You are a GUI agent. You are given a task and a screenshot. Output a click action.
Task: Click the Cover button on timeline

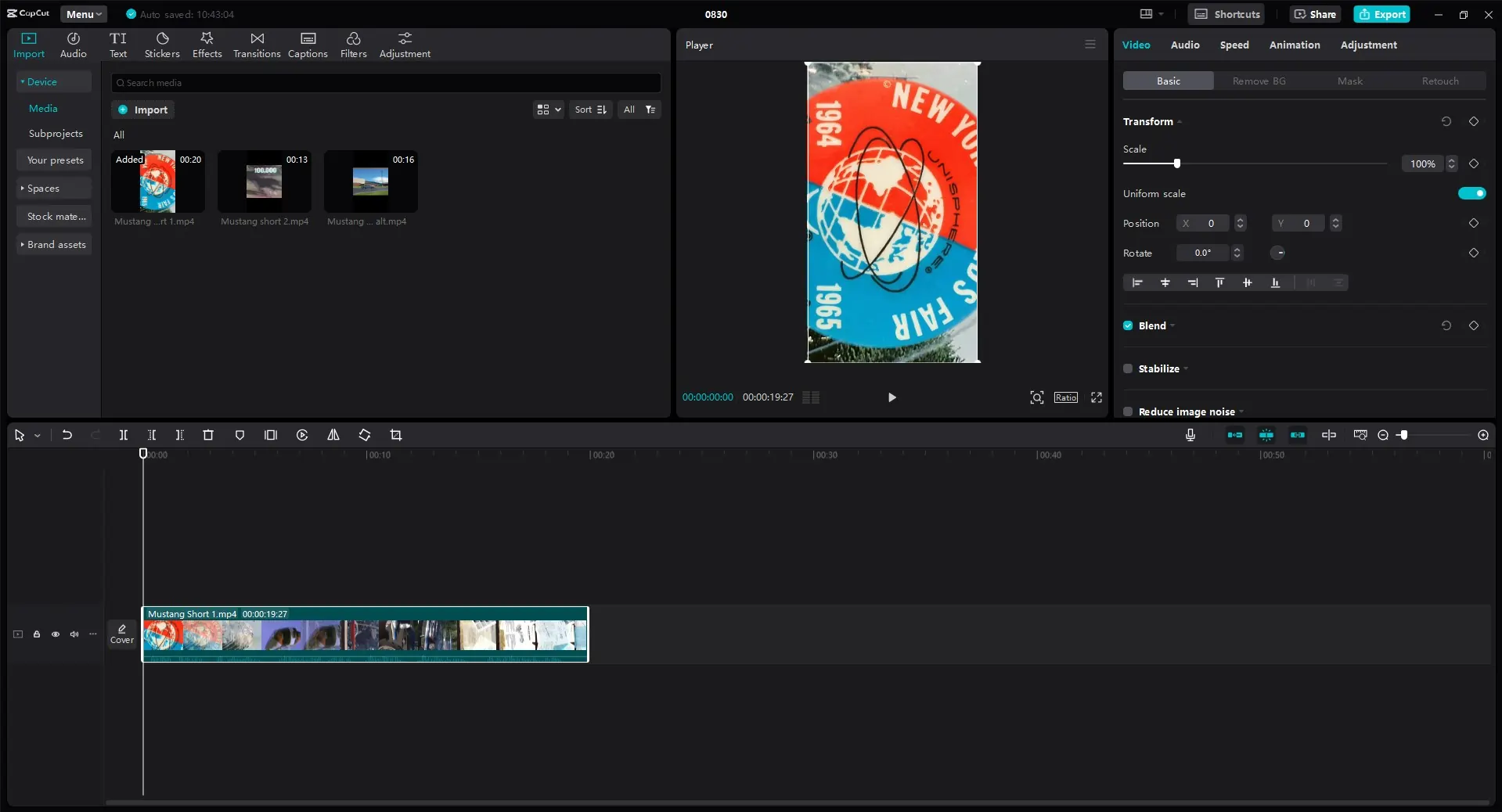(x=122, y=634)
